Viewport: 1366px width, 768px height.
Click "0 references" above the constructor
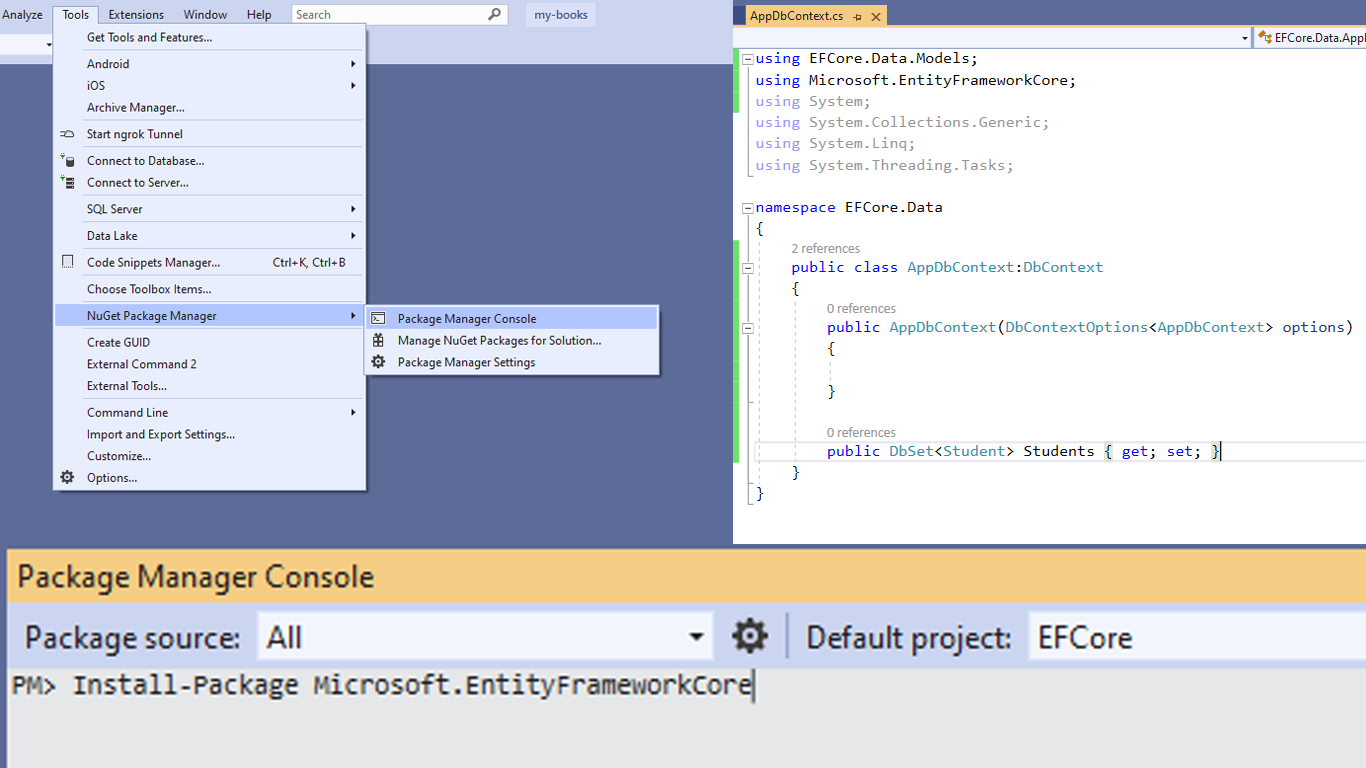[x=861, y=308]
